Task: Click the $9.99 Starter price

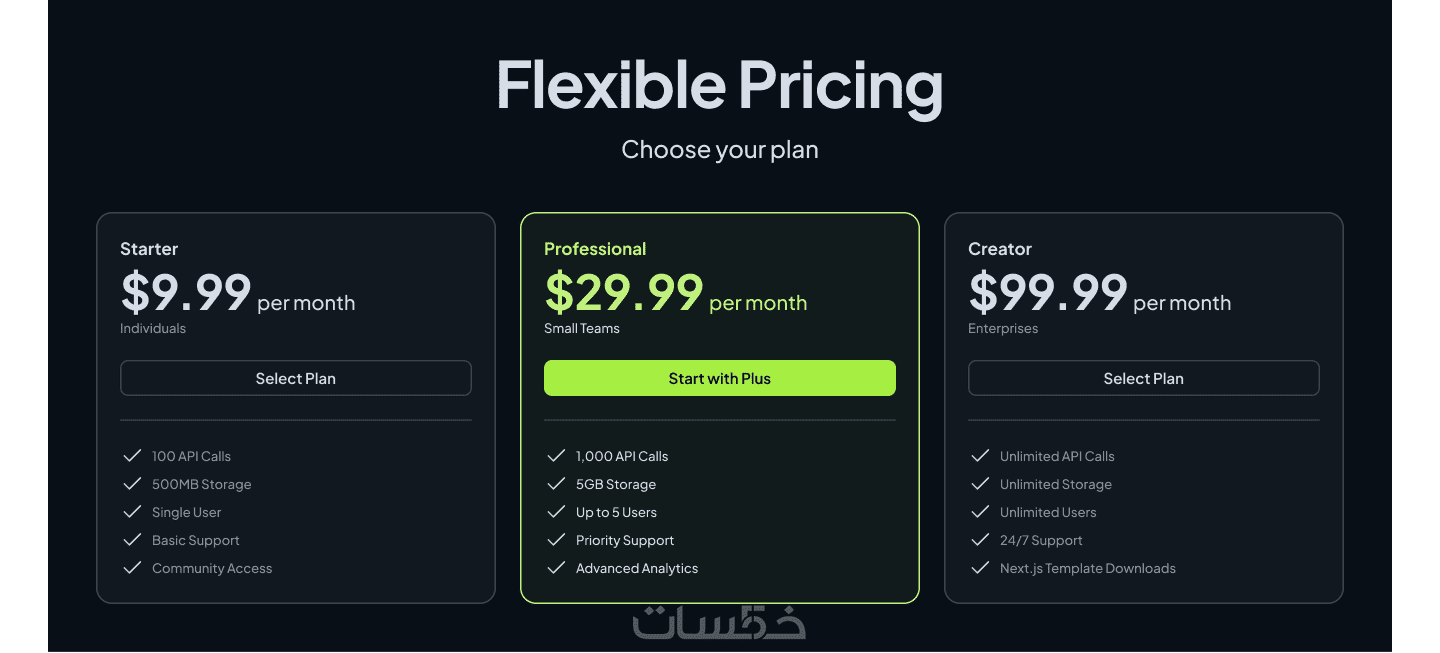Action: [186, 293]
